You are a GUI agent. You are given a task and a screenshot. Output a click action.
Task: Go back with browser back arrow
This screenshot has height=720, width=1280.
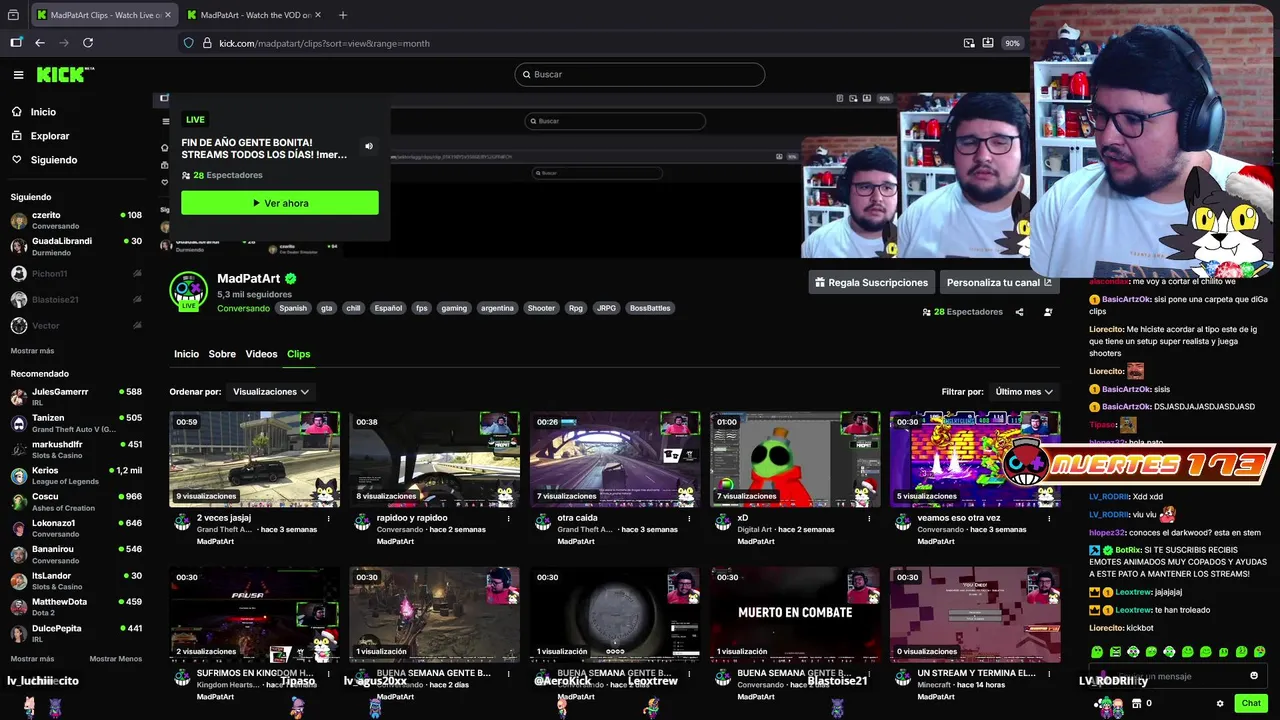point(40,43)
